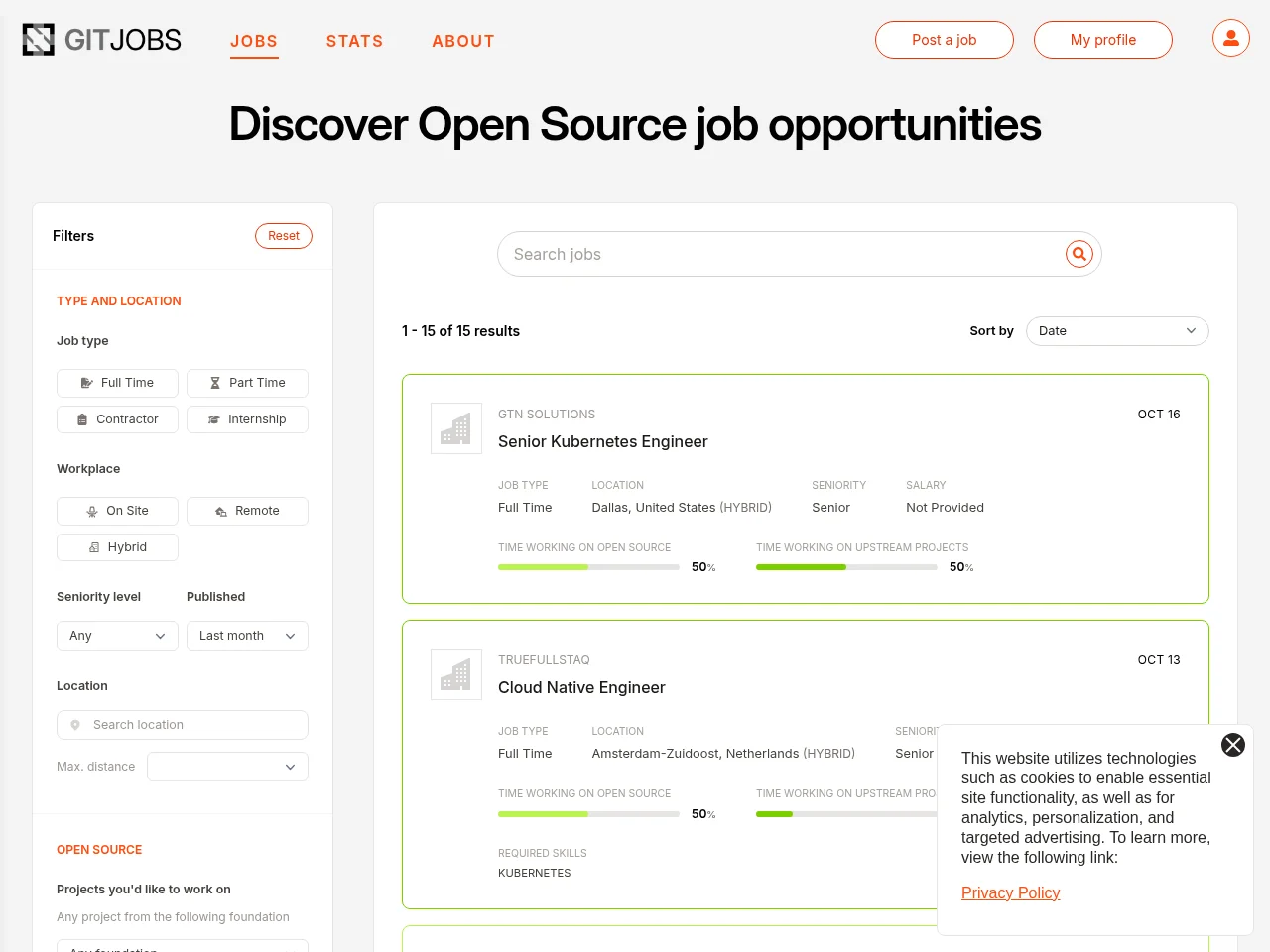
Task: Toggle Contractor job type filter
Action: (117, 419)
